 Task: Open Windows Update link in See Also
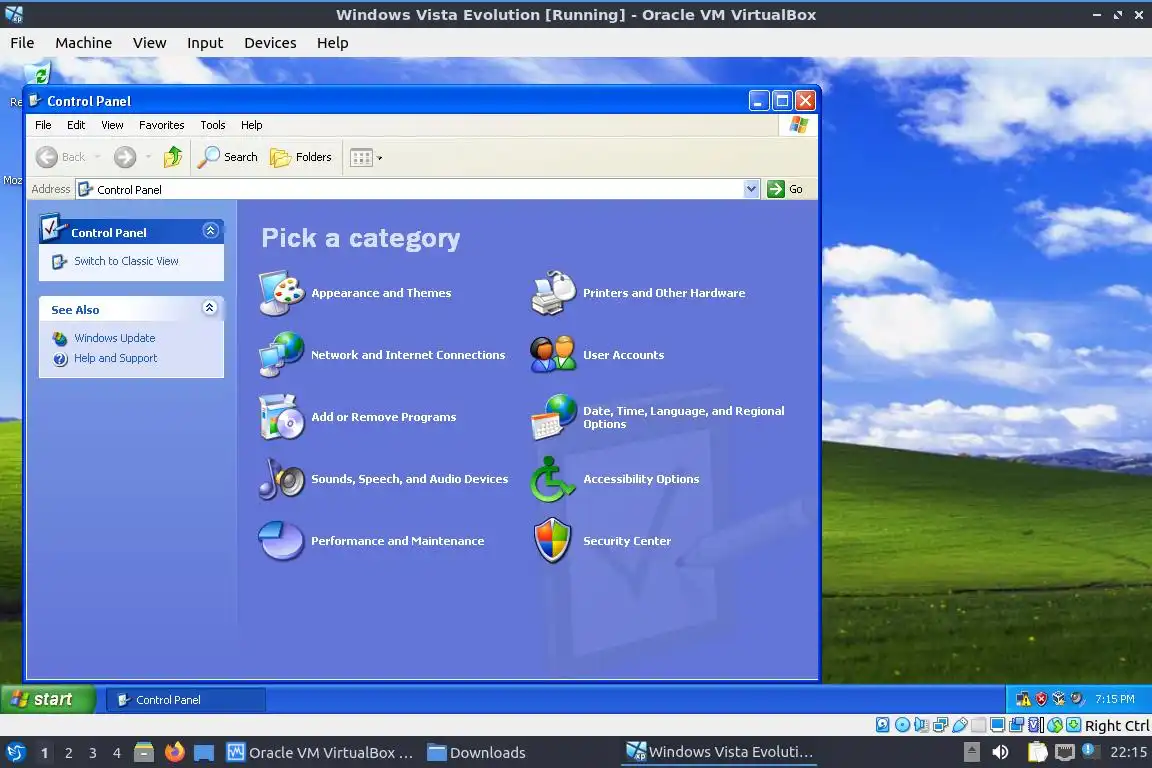(115, 338)
